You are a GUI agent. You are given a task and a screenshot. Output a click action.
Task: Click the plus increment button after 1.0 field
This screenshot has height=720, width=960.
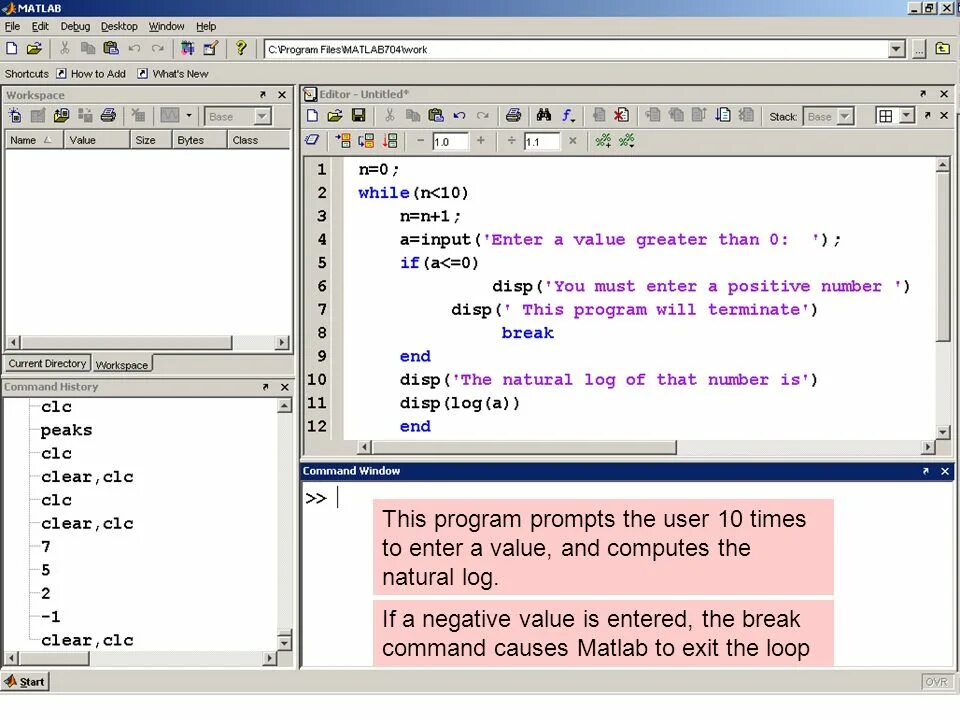tap(481, 141)
